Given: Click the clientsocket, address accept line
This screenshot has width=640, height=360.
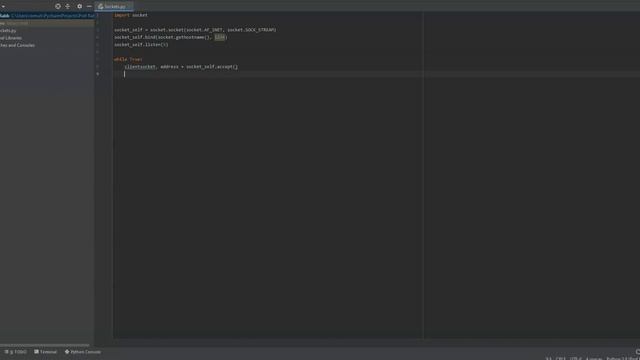Looking at the screenshot, I should [x=181, y=67].
